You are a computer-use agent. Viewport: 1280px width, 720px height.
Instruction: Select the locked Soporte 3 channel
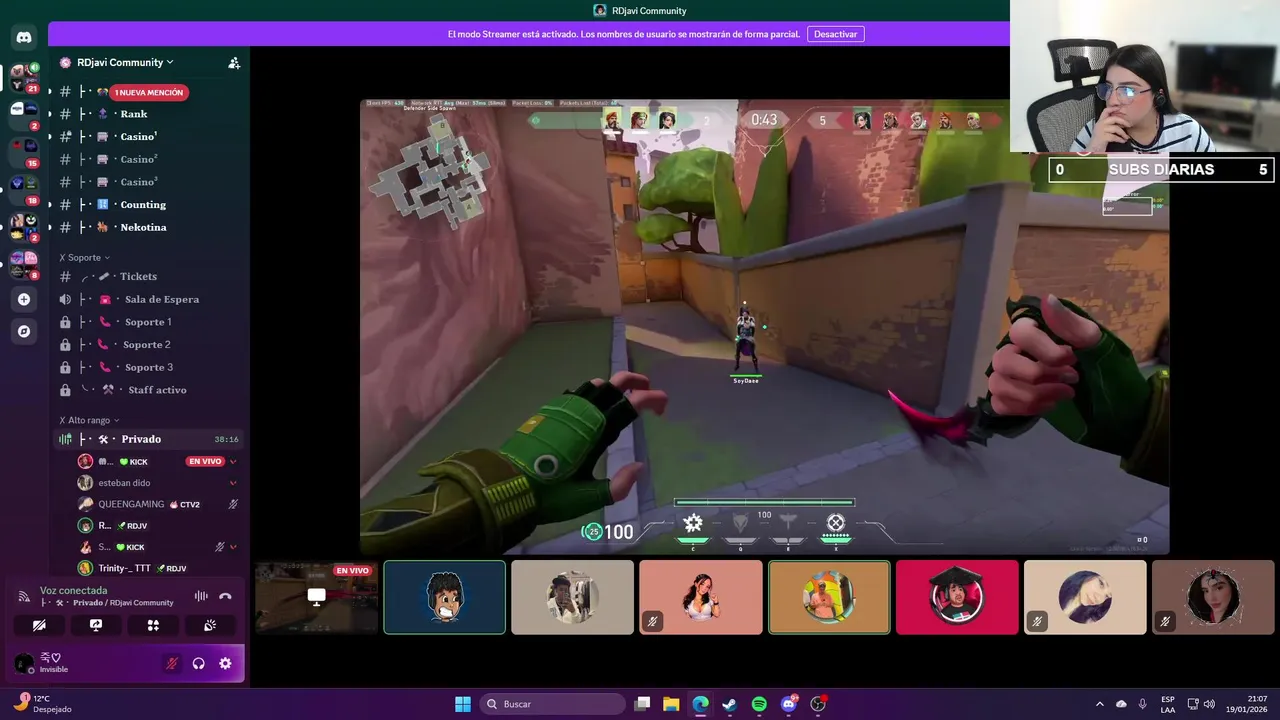pos(150,367)
